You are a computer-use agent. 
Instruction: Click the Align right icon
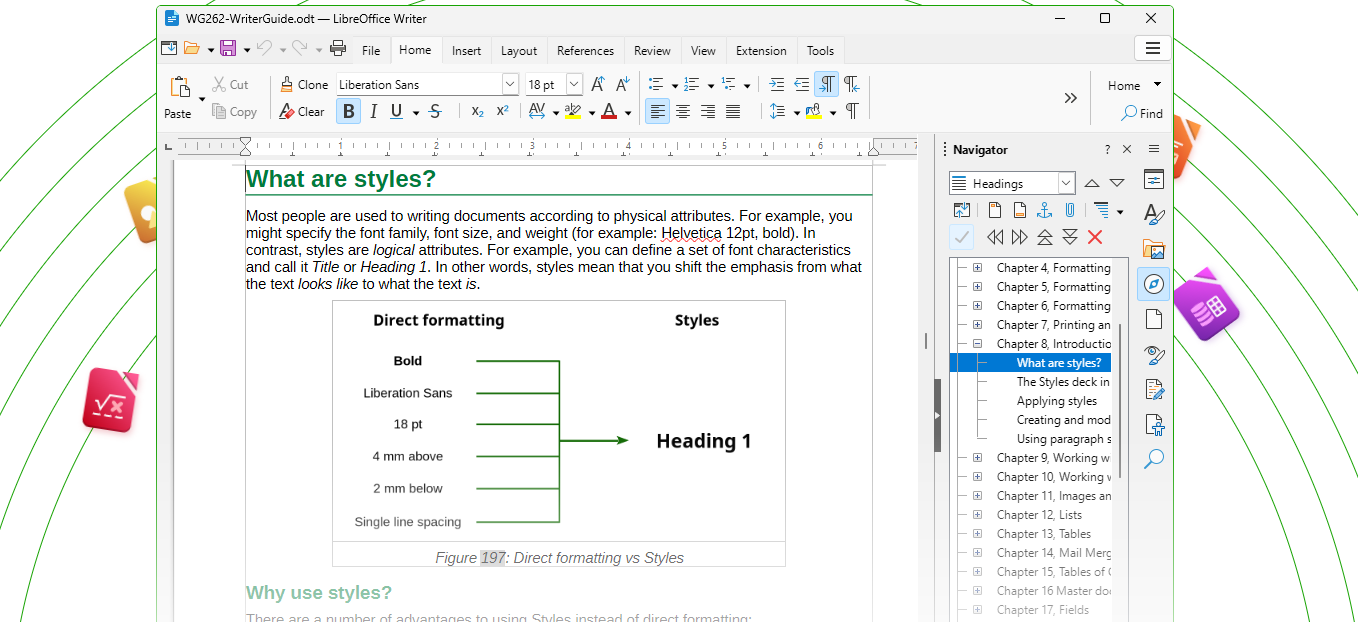(708, 112)
